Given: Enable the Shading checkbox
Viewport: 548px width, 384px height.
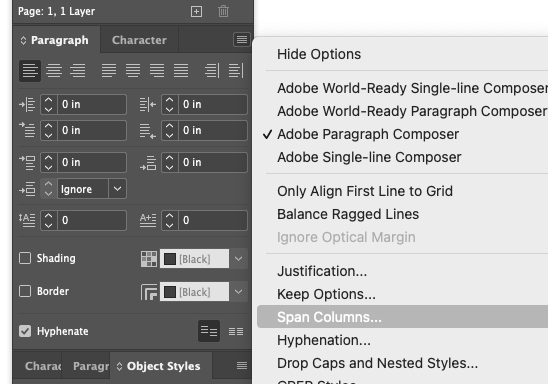Looking at the screenshot, I should [25, 258].
